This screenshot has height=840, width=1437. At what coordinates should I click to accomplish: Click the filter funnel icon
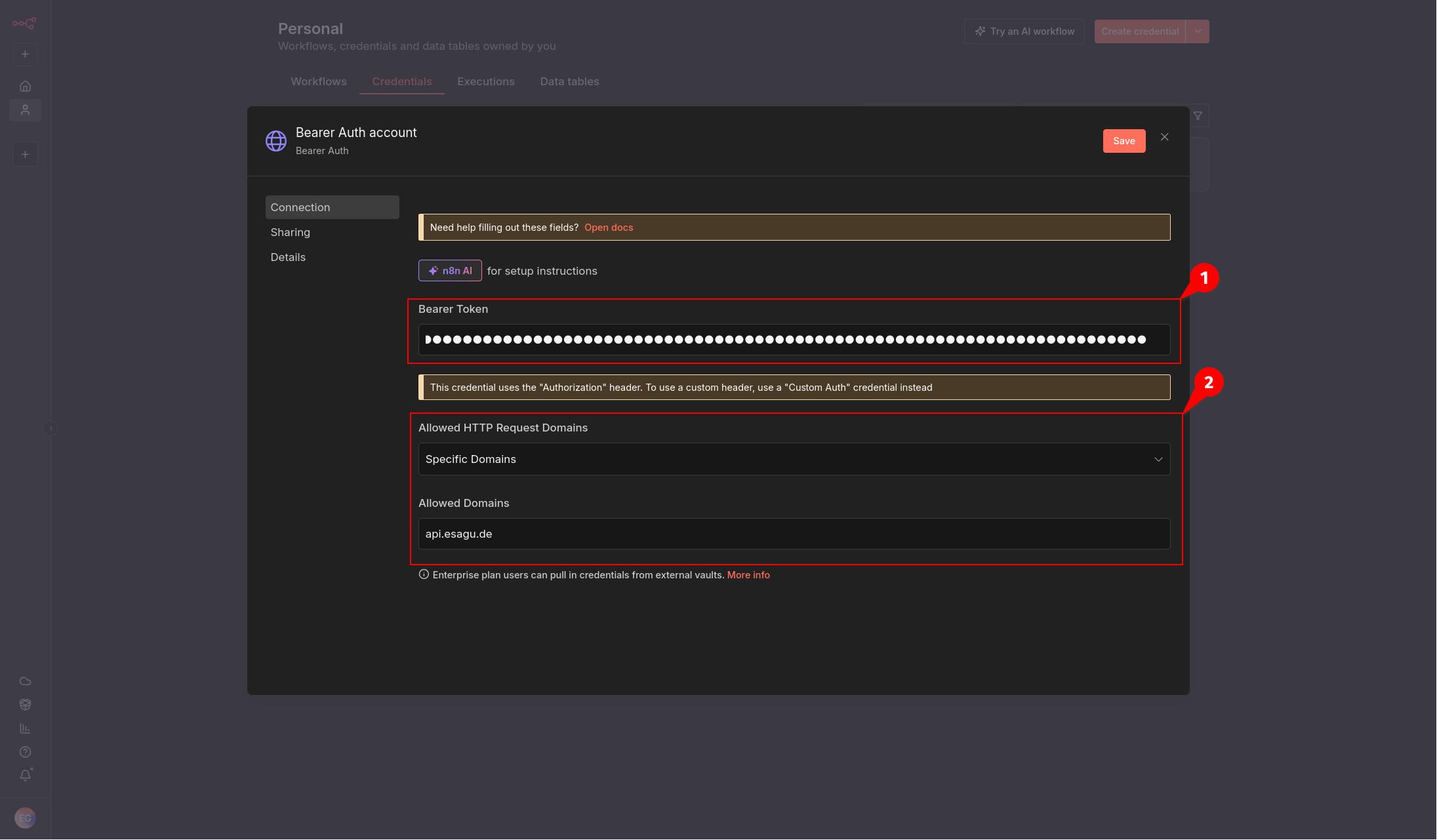[1198, 116]
